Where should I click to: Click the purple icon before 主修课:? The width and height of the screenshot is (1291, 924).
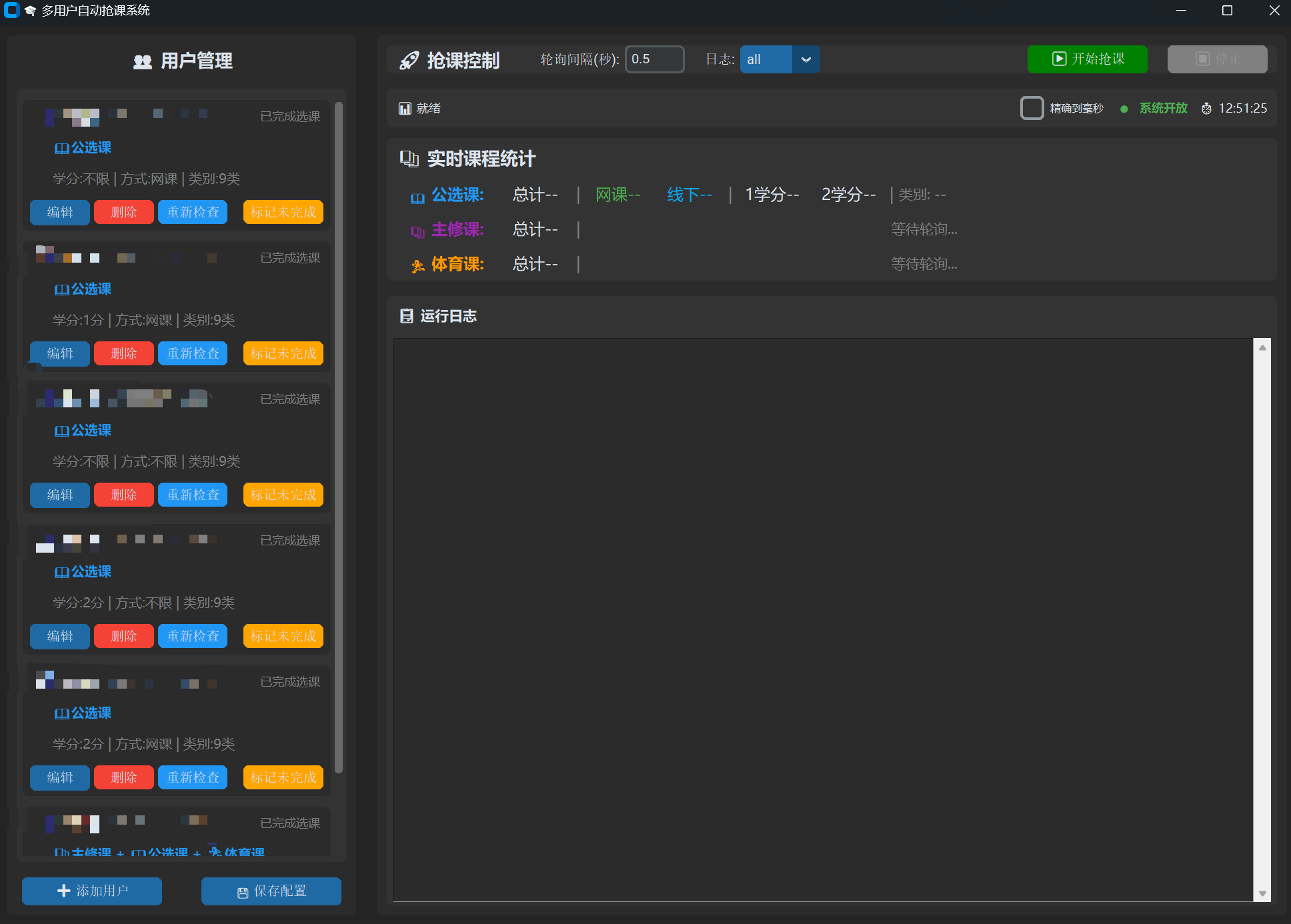click(417, 232)
